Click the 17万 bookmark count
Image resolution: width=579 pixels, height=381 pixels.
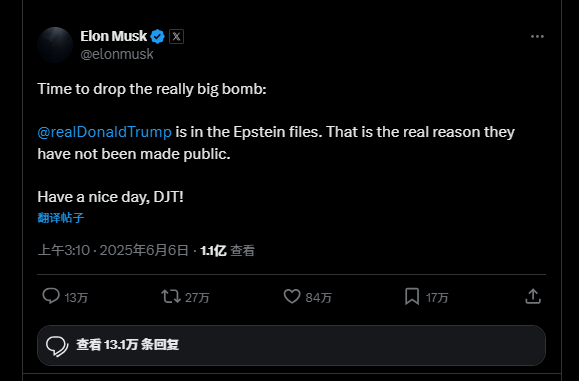(437, 298)
